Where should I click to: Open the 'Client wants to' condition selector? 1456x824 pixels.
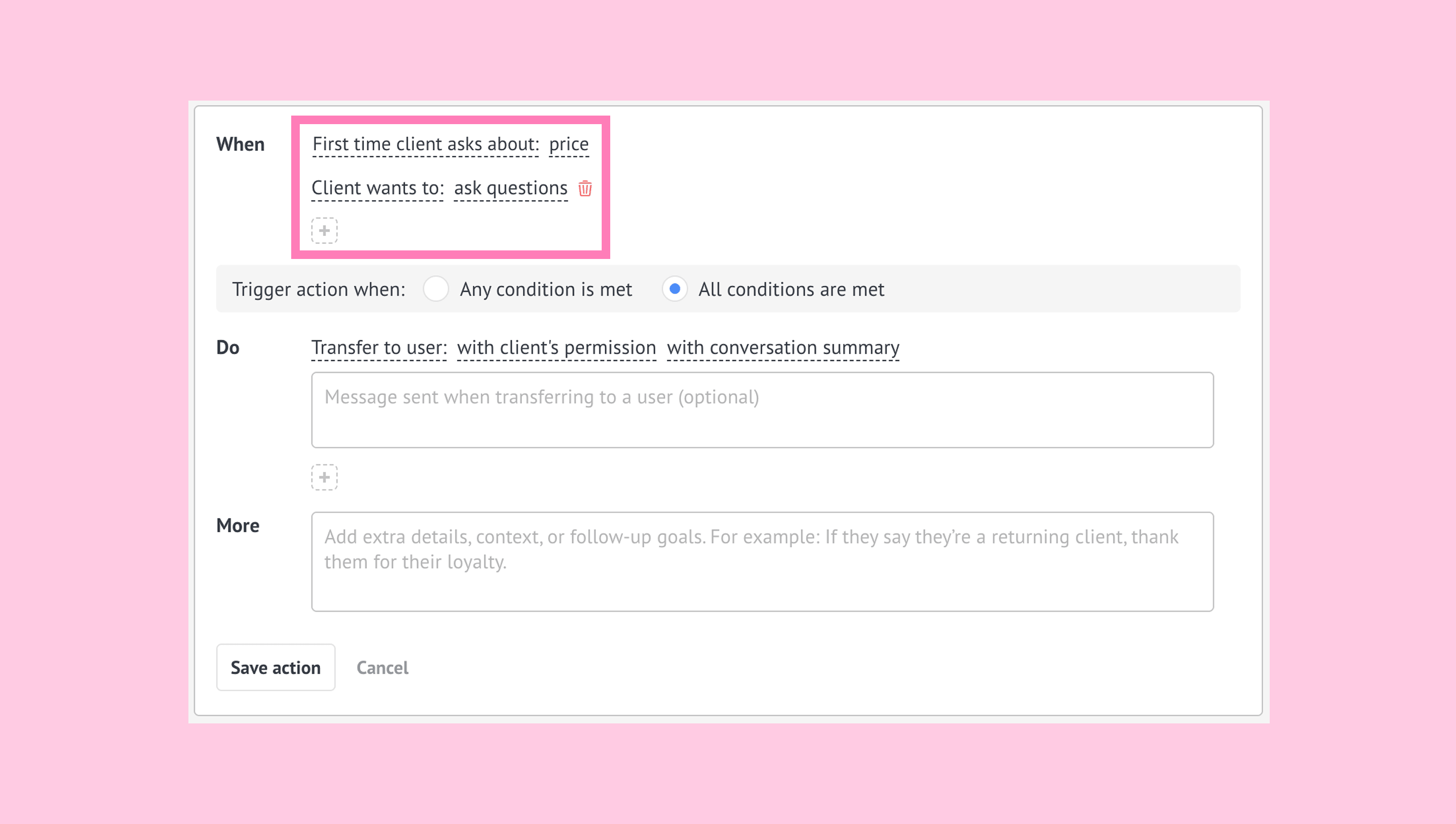[x=377, y=188]
